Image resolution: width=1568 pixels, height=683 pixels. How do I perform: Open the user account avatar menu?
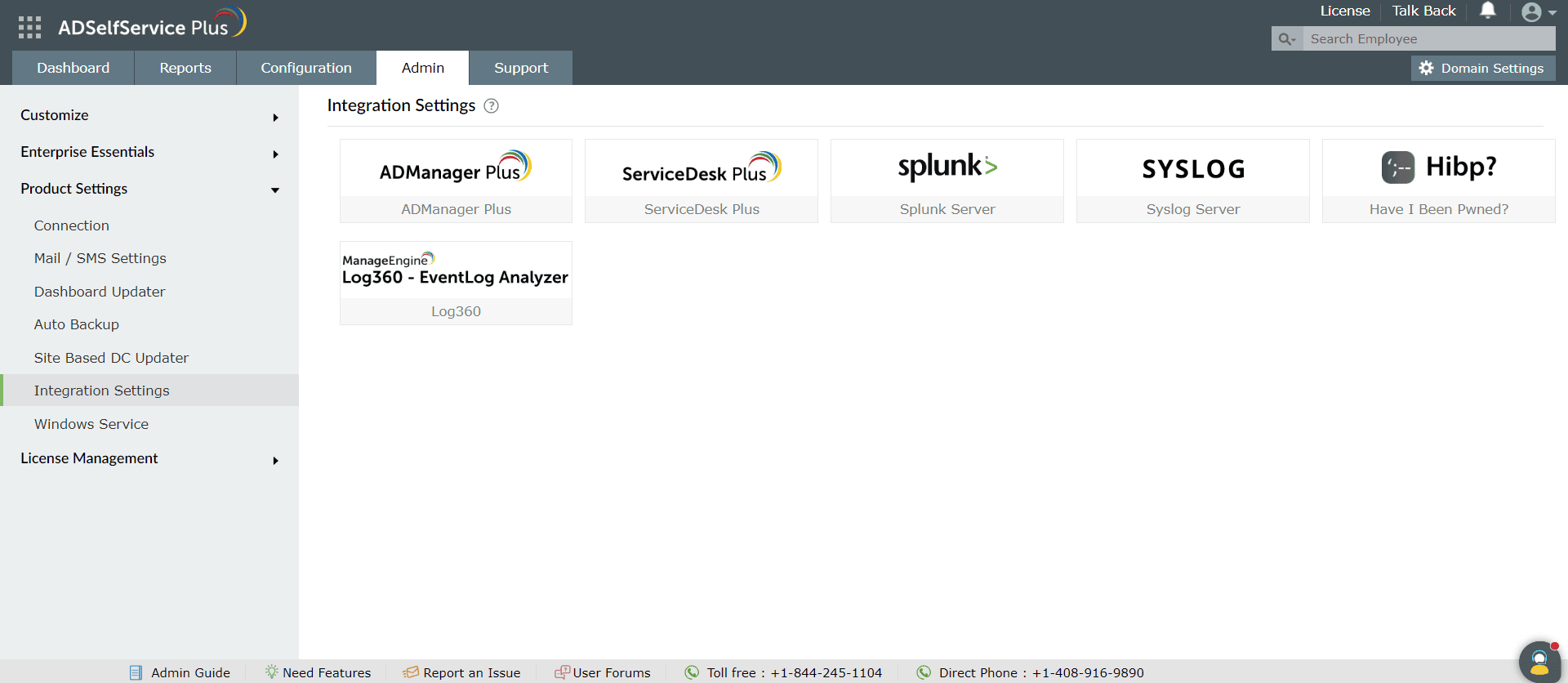click(1539, 11)
